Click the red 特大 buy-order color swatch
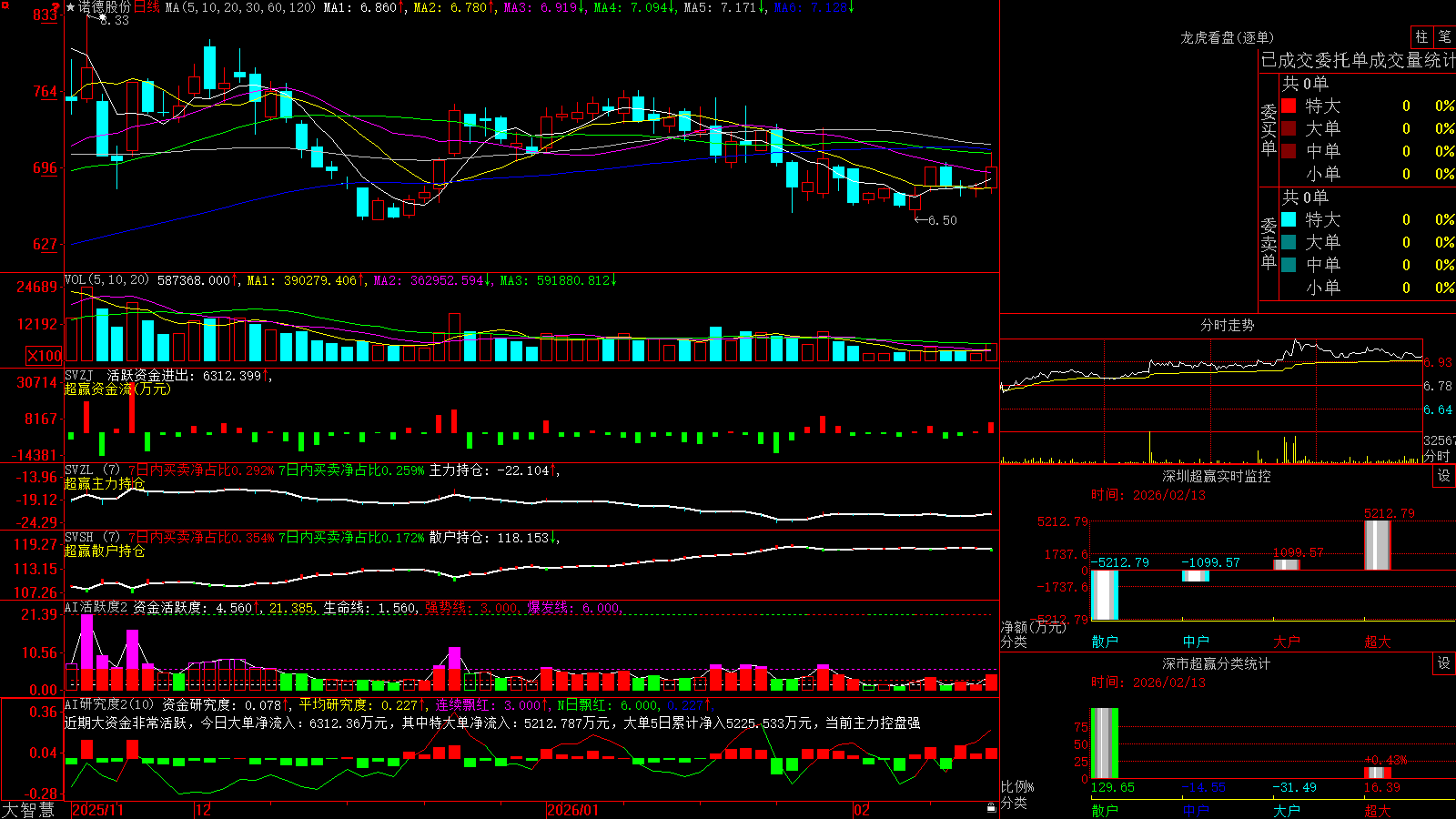1456x819 pixels. pyautogui.click(x=1289, y=106)
